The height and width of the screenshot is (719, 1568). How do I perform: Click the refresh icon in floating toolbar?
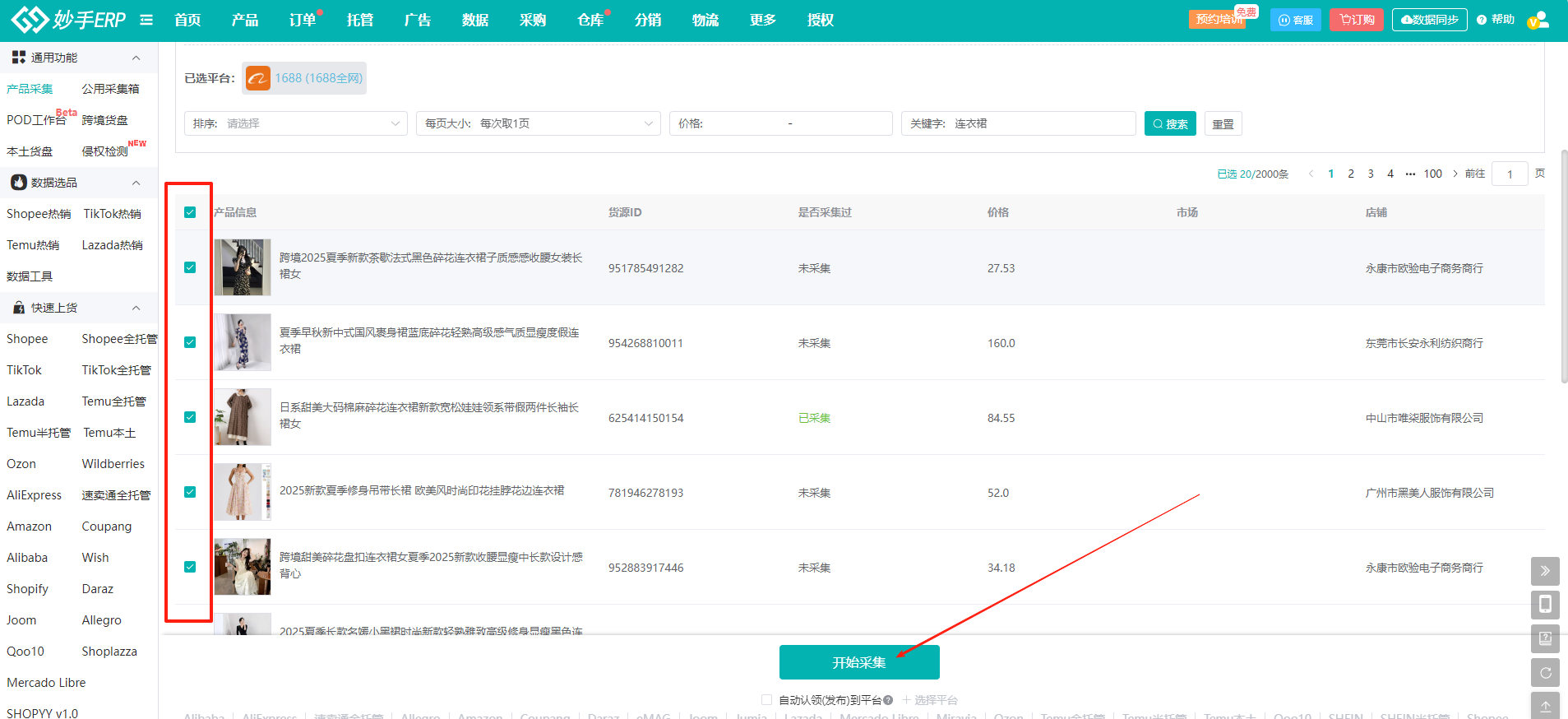click(x=1545, y=672)
